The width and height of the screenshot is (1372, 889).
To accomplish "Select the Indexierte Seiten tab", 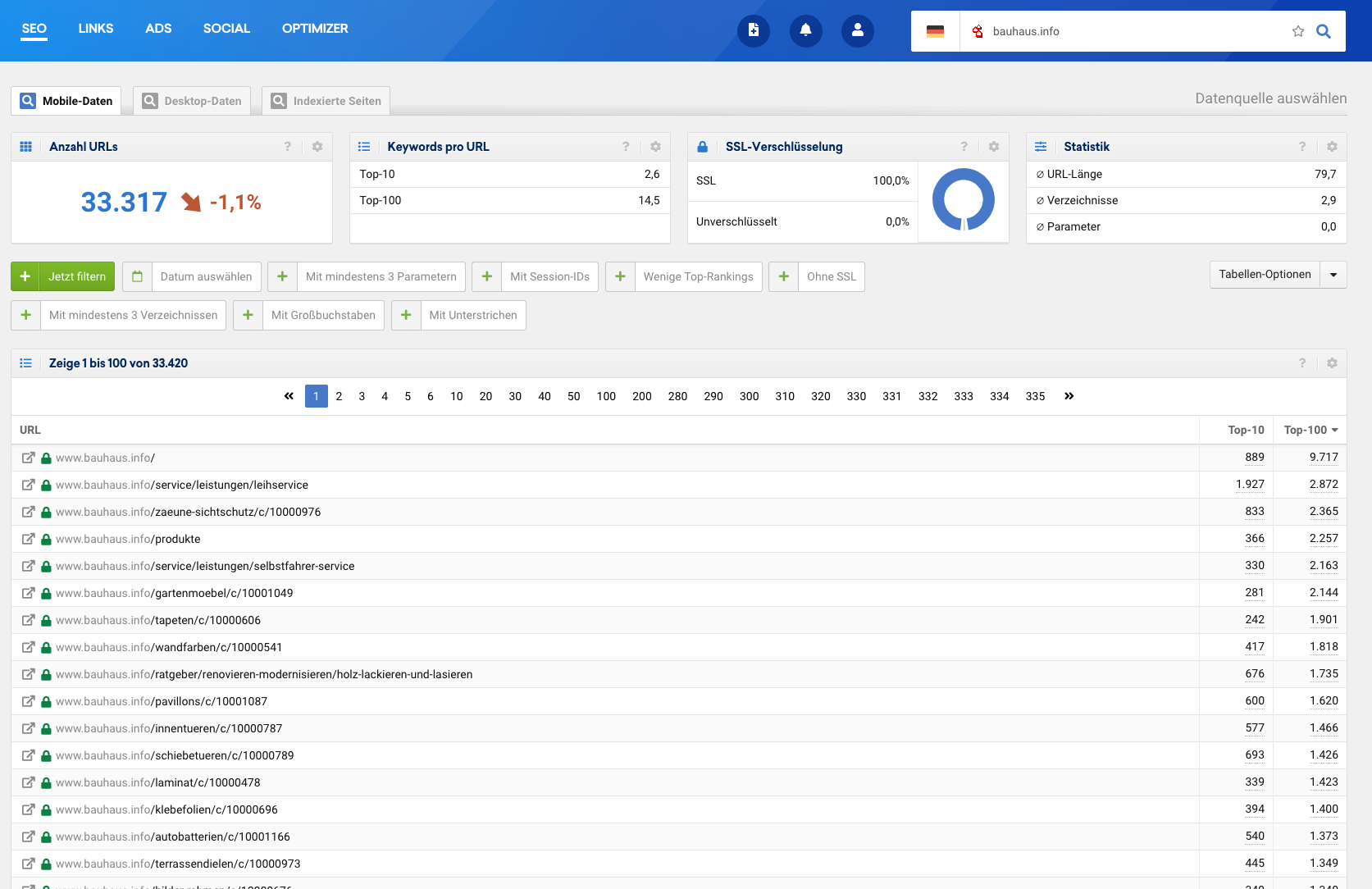I will click(x=326, y=101).
